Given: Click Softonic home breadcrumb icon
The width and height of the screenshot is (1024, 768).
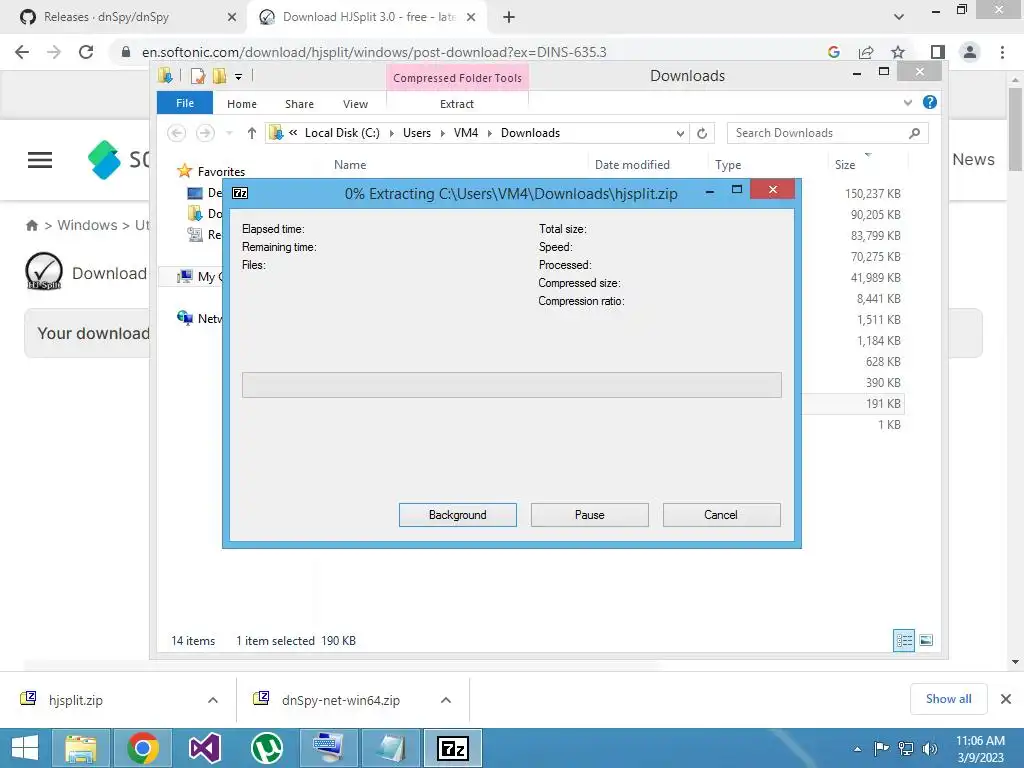Looking at the screenshot, I should coord(31,225).
